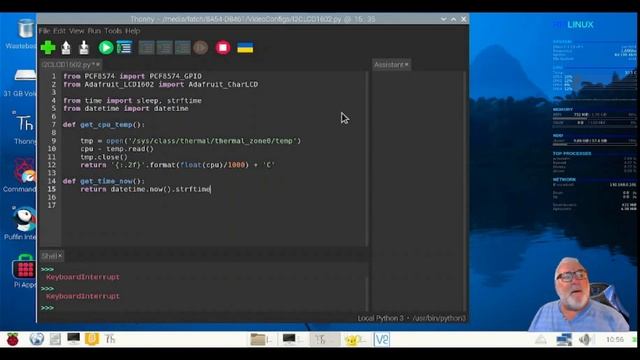
Task: Click the Step into debug icon
Action: pos(164,48)
